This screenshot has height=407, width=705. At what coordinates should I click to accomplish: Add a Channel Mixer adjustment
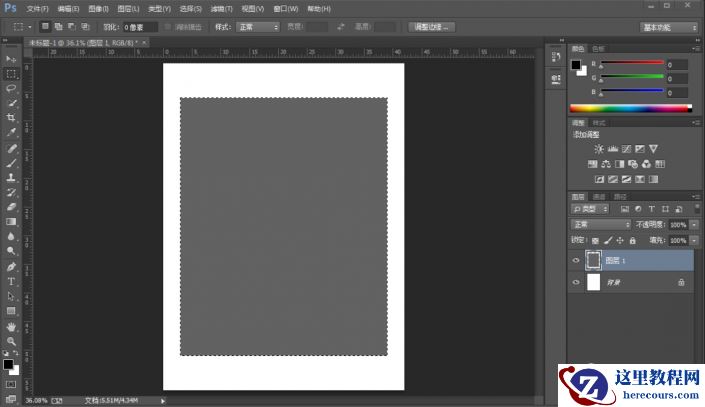point(646,164)
